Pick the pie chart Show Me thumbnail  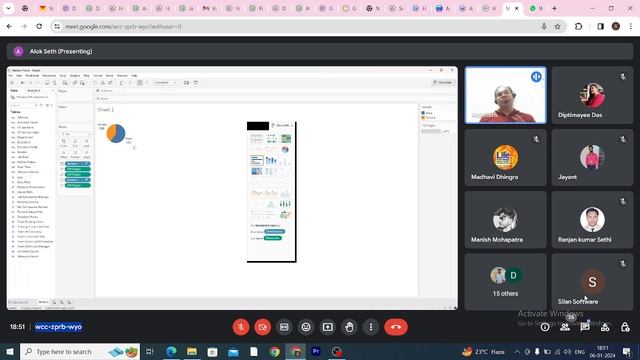point(285,149)
